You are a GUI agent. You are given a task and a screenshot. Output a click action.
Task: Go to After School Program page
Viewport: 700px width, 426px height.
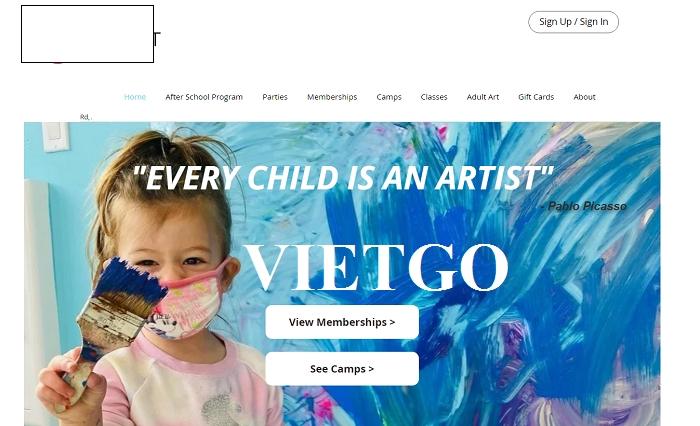[204, 97]
